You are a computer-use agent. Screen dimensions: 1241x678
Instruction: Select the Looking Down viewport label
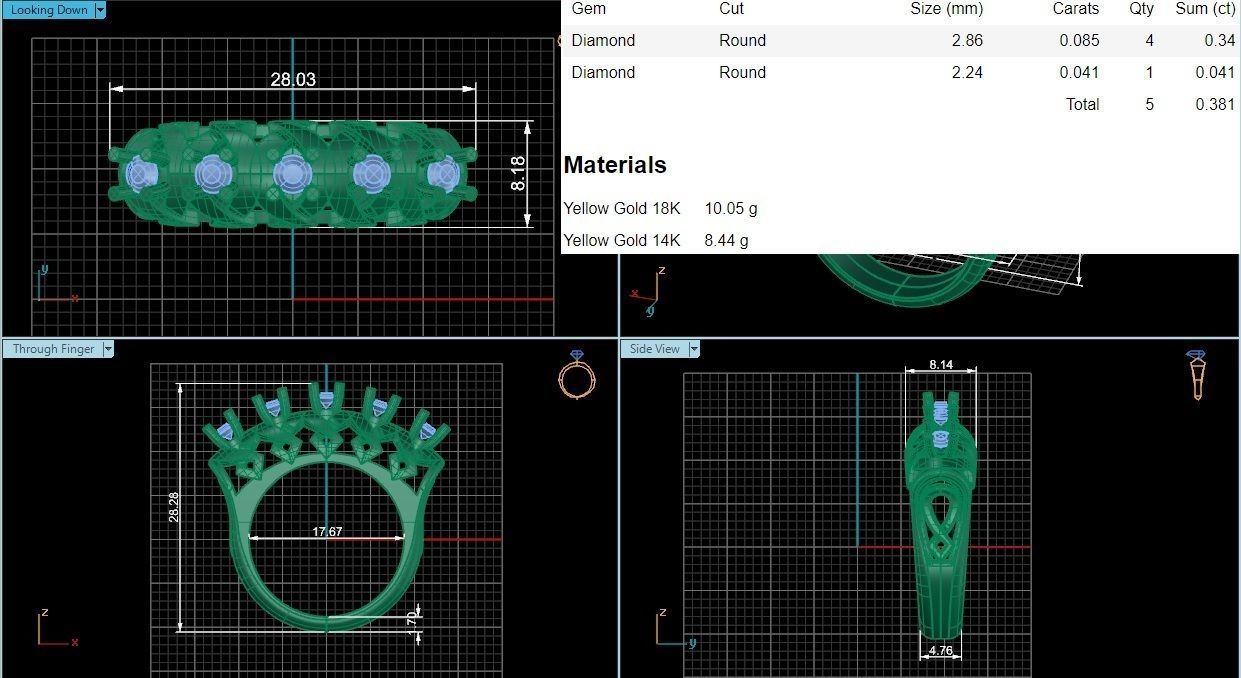48,10
